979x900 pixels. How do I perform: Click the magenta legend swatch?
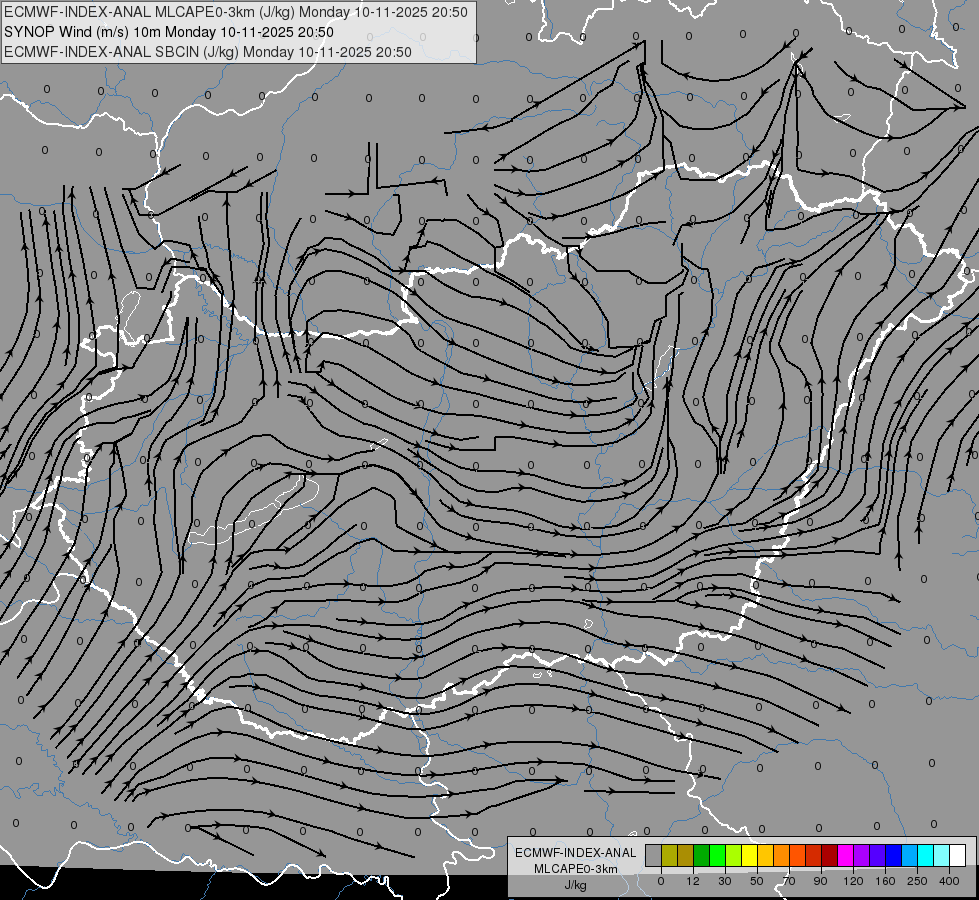845,855
